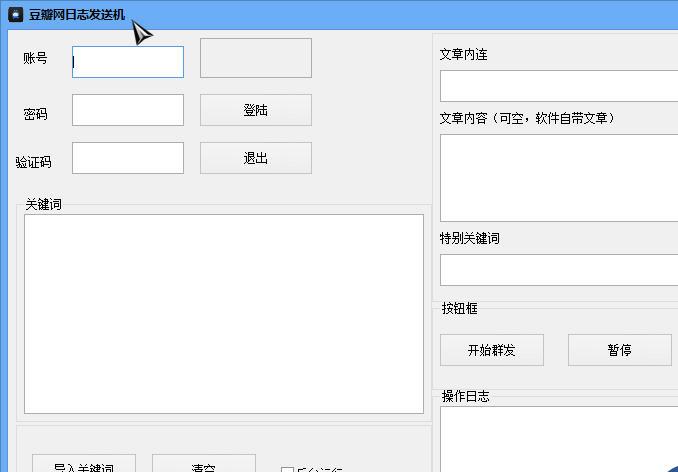Click the app icon in title bar
The height and width of the screenshot is (472, 678).
[15, 14]
